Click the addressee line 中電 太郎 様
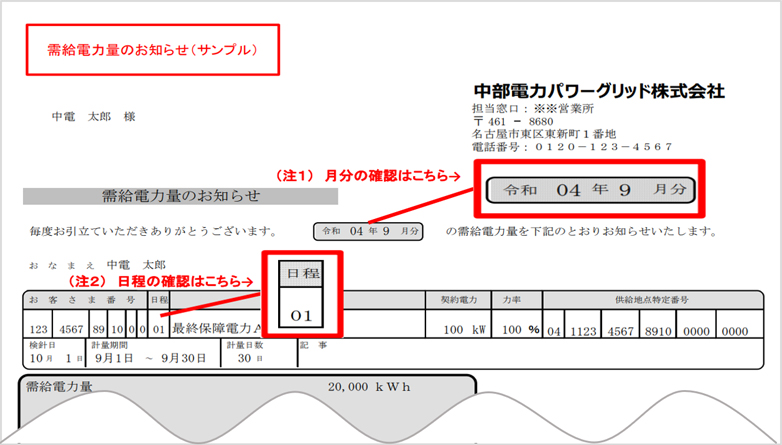The height and width of the screenshot is (445, 782). click(x=93, y=117)
